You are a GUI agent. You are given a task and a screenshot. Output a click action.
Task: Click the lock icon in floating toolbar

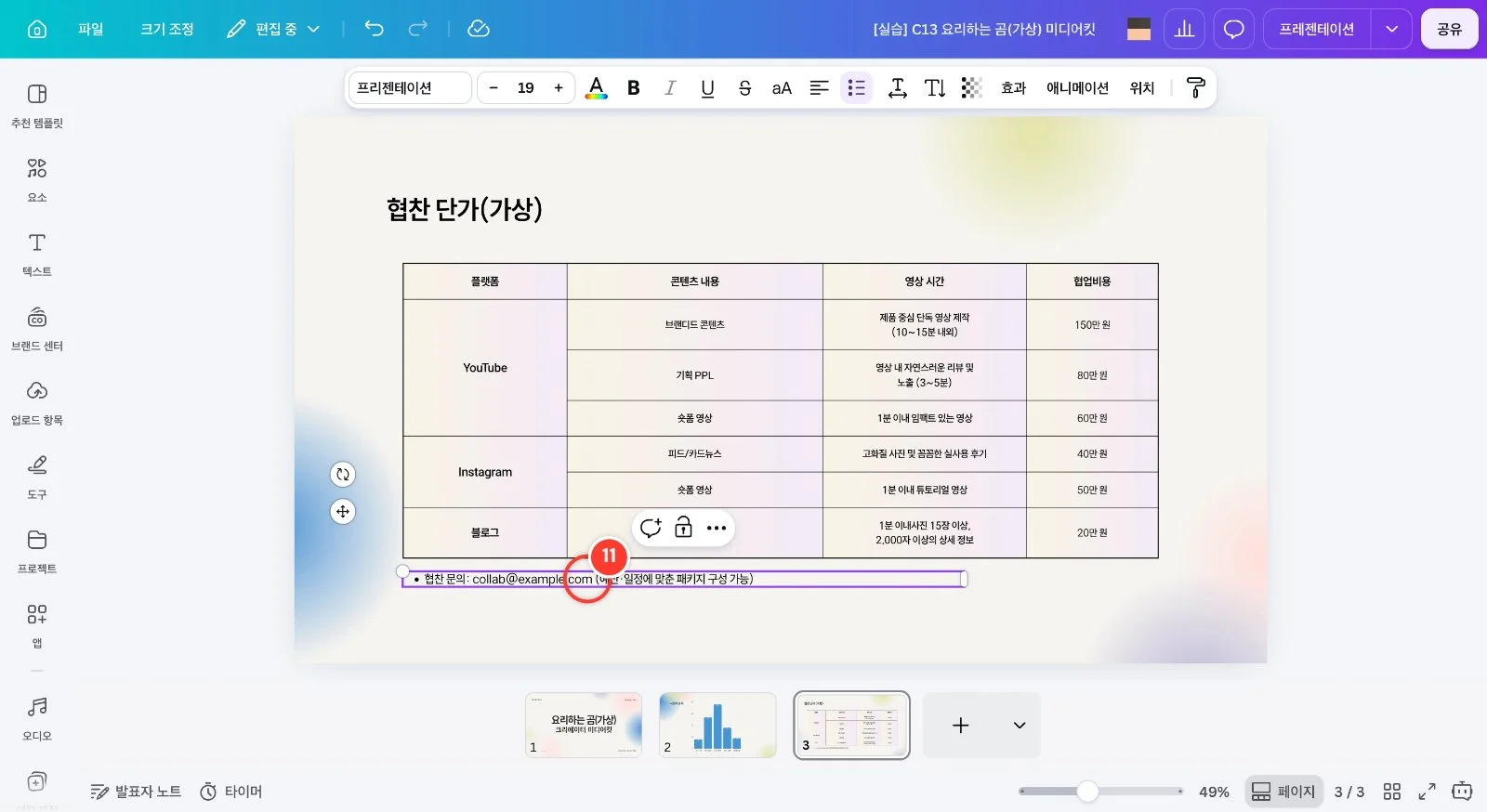tap(683, 528)
